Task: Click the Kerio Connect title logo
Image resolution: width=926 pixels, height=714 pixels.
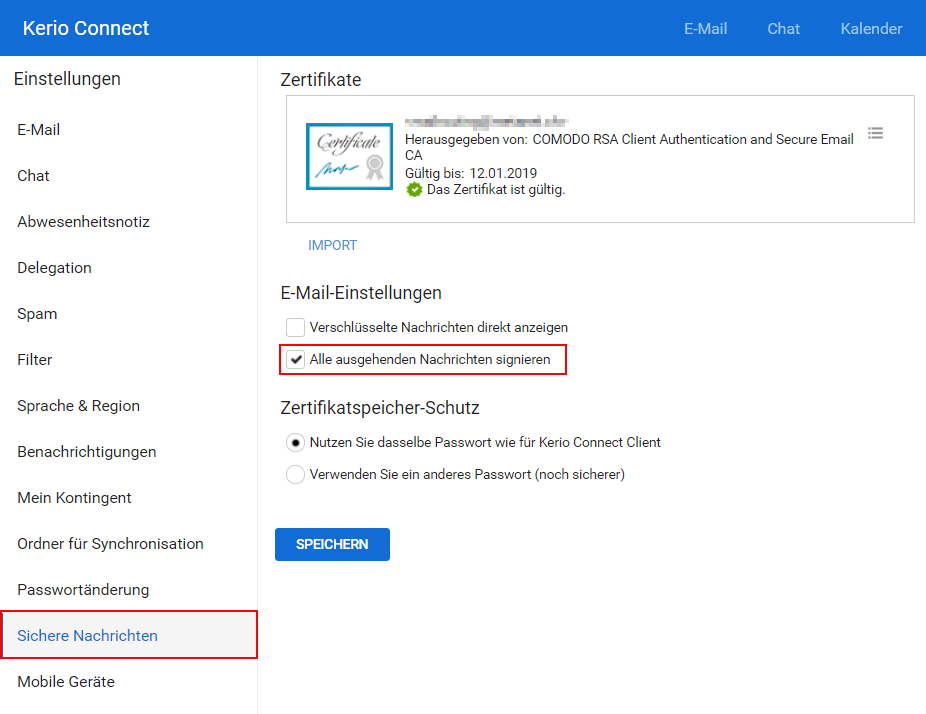Action: click(86, 29)
